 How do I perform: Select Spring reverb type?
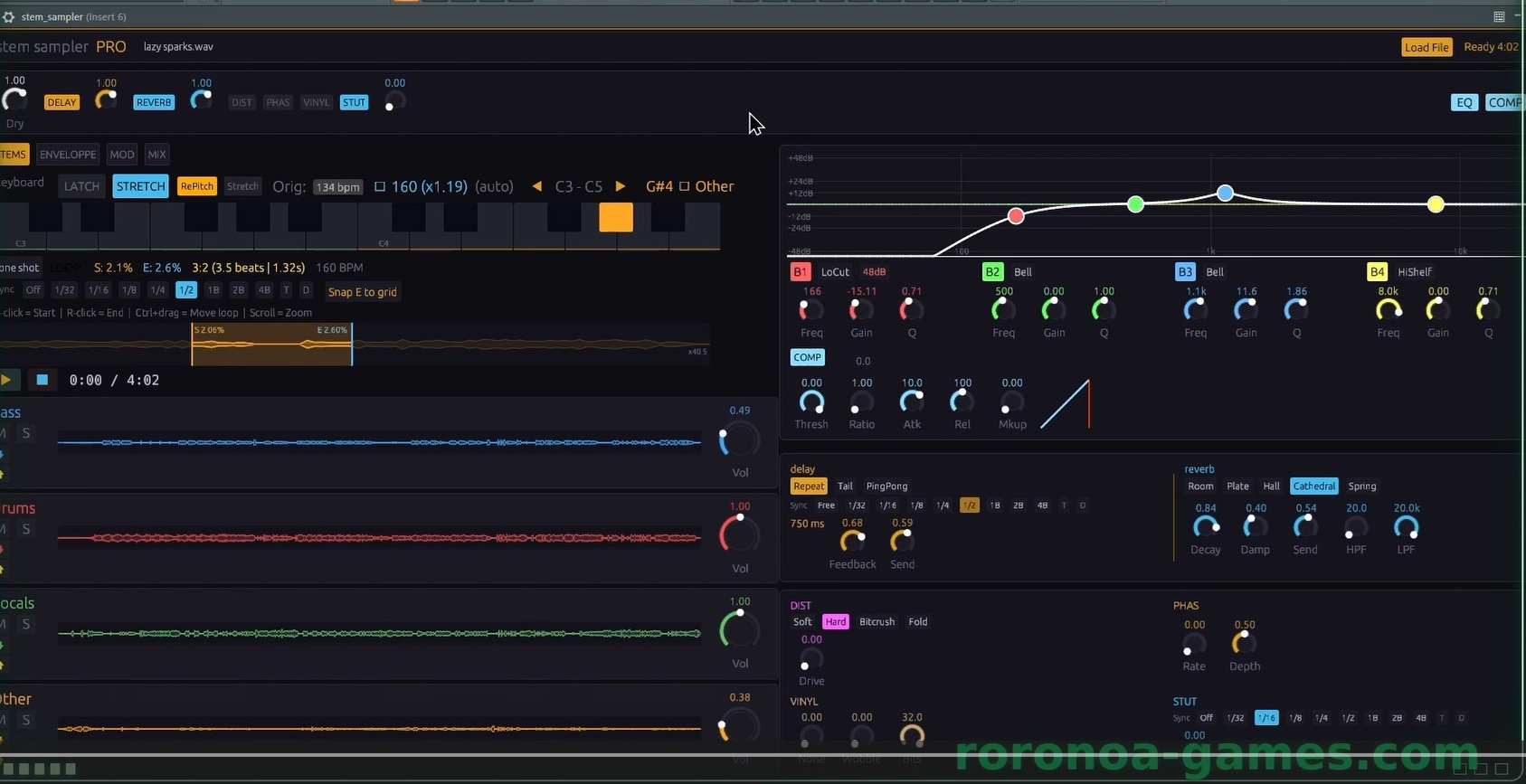pyautogui.click(x=1361, y=486)
